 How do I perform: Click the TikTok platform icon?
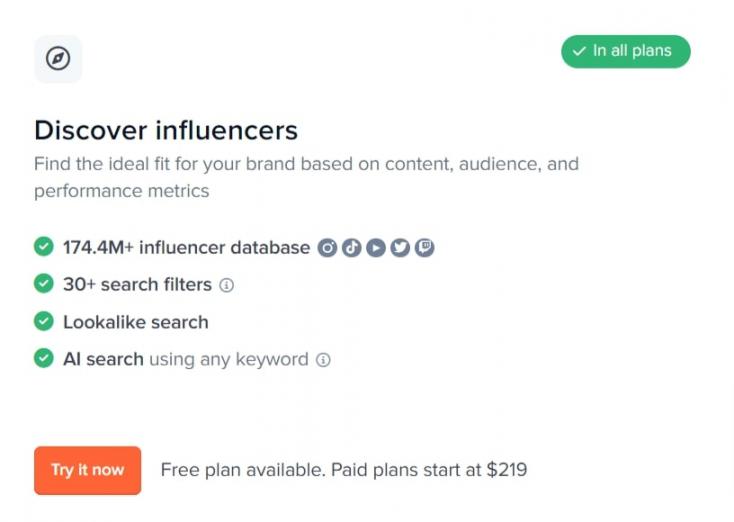click(x=351, y=248)
